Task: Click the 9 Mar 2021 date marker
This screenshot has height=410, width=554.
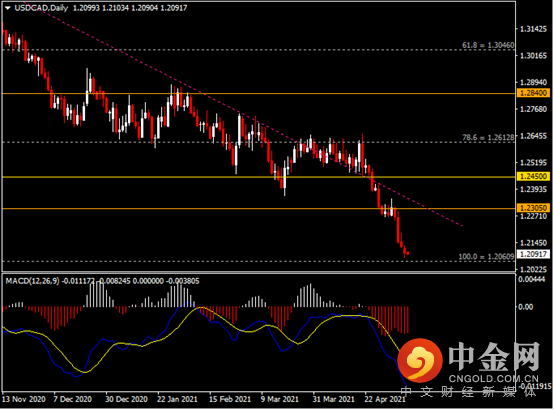Action: (279, 399)
